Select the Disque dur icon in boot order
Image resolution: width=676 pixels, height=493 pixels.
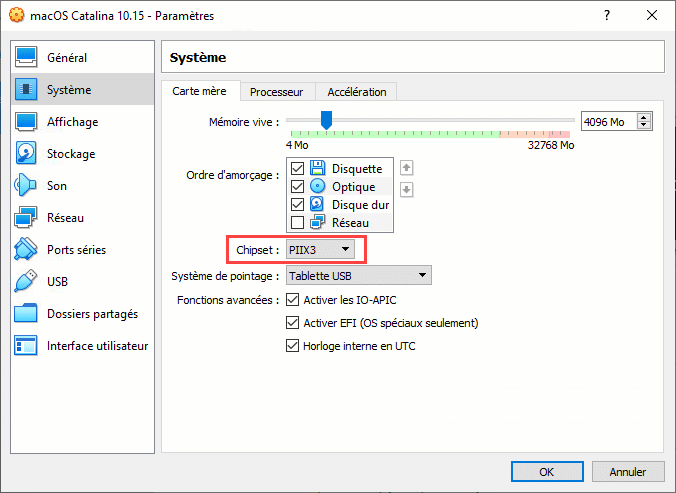tap(318, 204)
